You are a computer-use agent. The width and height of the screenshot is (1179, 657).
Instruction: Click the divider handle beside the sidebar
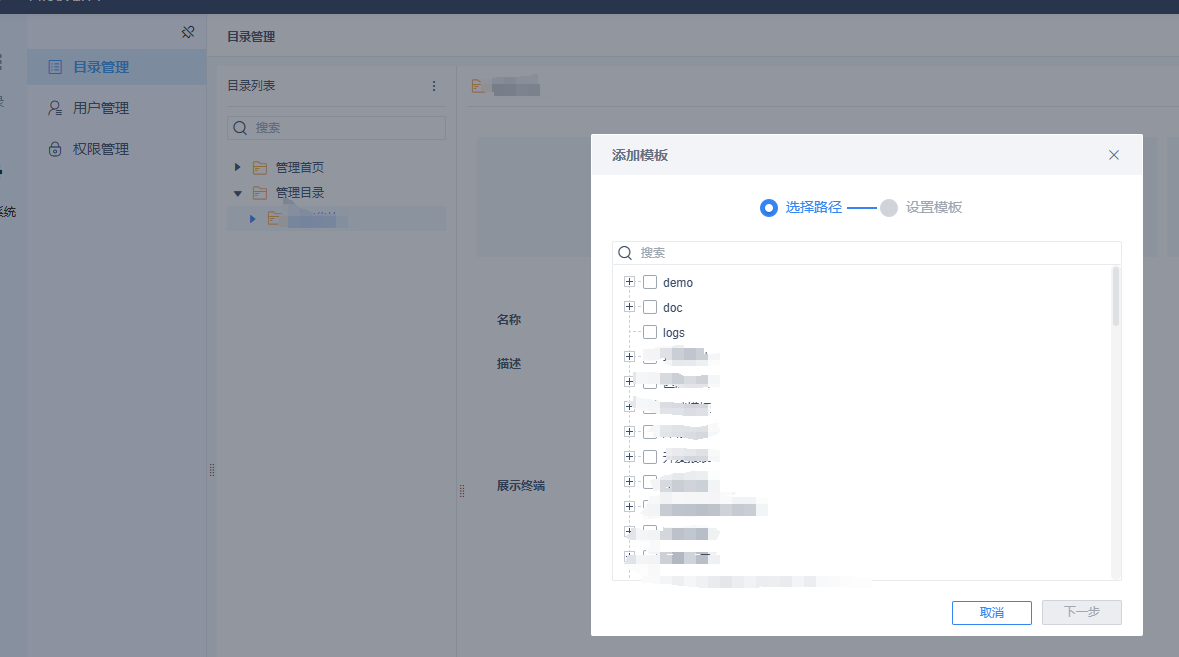click(212, 470)
